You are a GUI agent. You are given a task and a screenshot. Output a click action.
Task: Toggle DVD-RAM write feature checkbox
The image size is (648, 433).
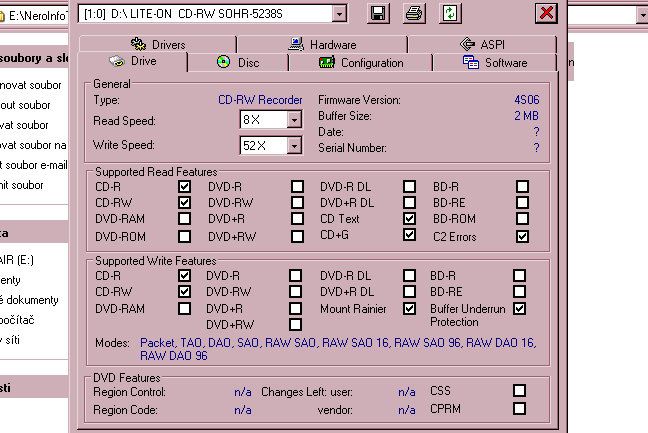184,309
